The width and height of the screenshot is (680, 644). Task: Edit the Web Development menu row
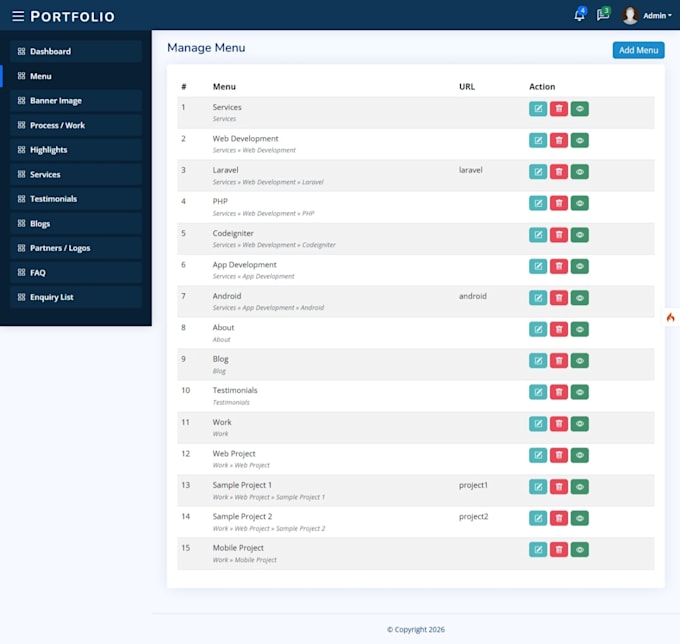coord(538,140)
